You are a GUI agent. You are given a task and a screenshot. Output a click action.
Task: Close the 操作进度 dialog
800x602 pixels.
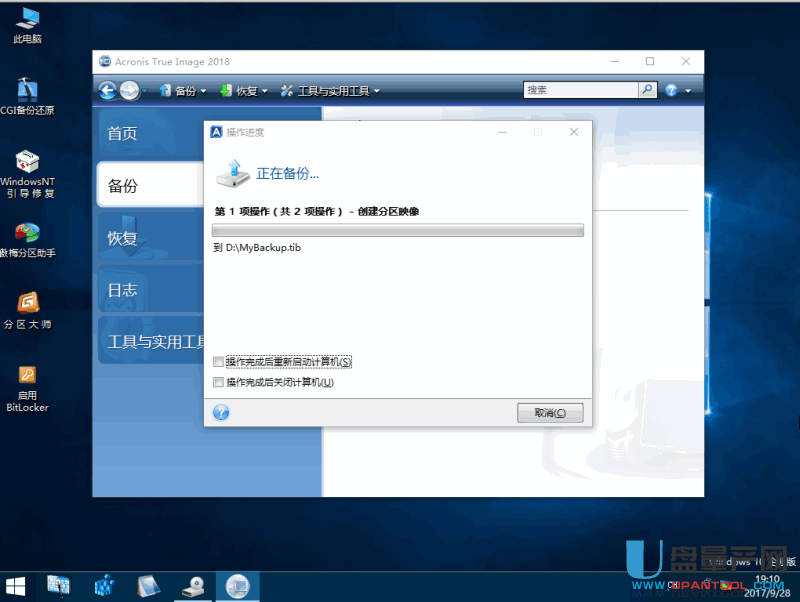pyautogui.click(x=574, y=132)
